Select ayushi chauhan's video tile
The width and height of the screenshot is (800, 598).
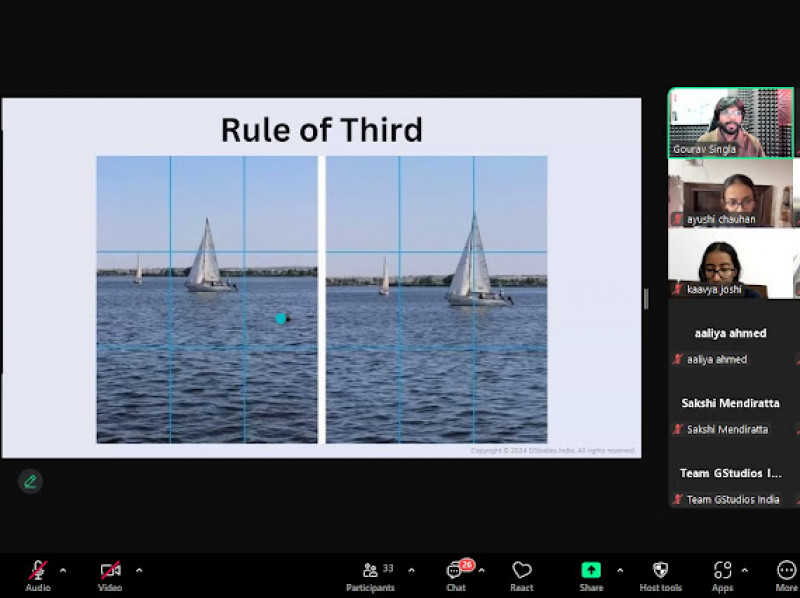(x=730, y=193)
